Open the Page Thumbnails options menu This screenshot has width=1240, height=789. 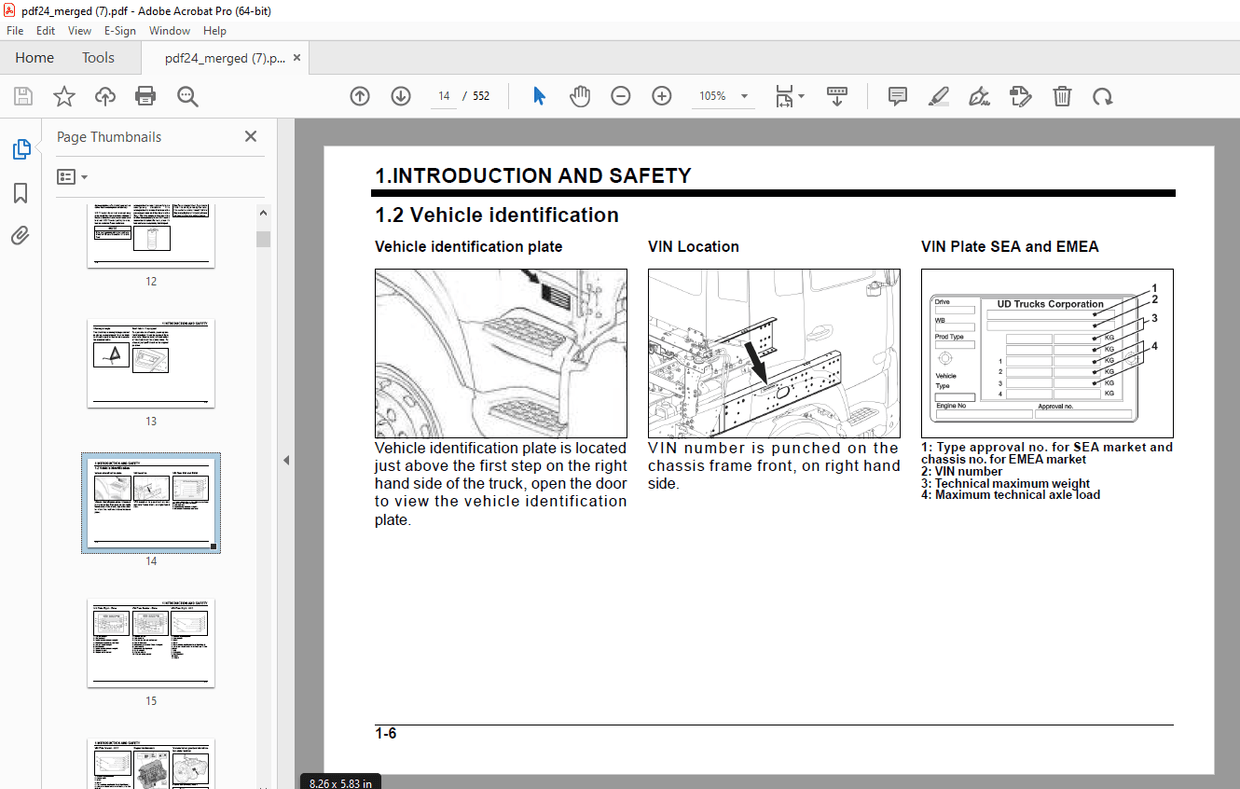click(71, 176)
